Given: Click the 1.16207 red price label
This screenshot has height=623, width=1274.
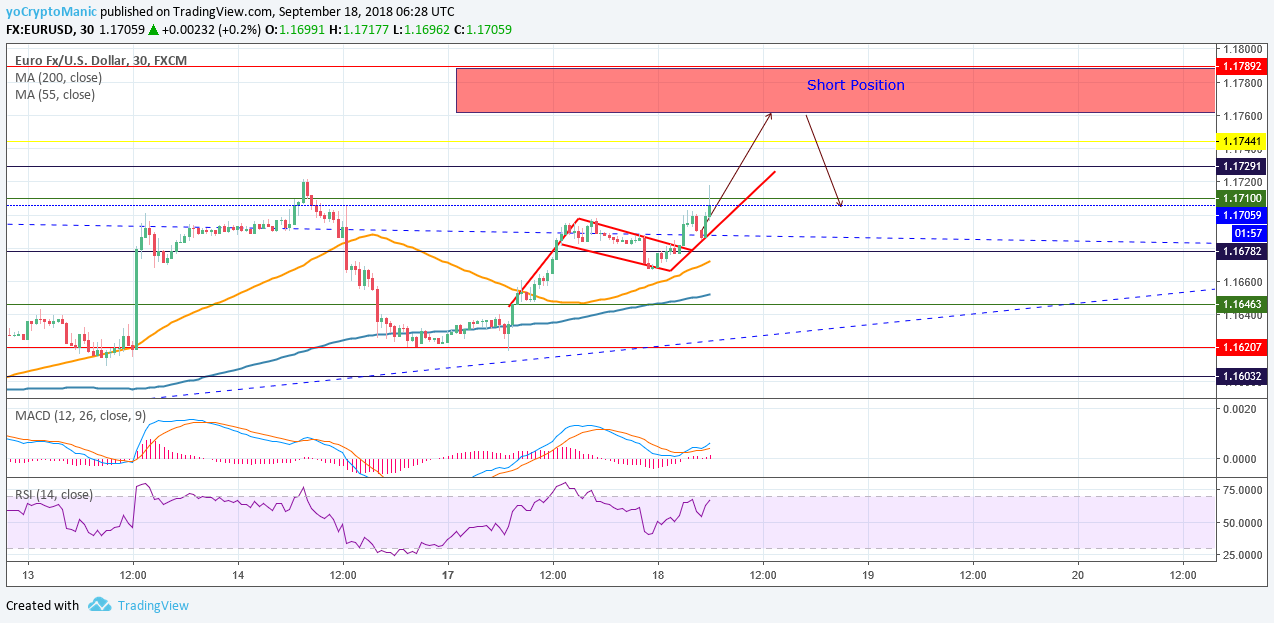Looking at the screenshot, I should pyautogui.click(x=1240, y=347).
